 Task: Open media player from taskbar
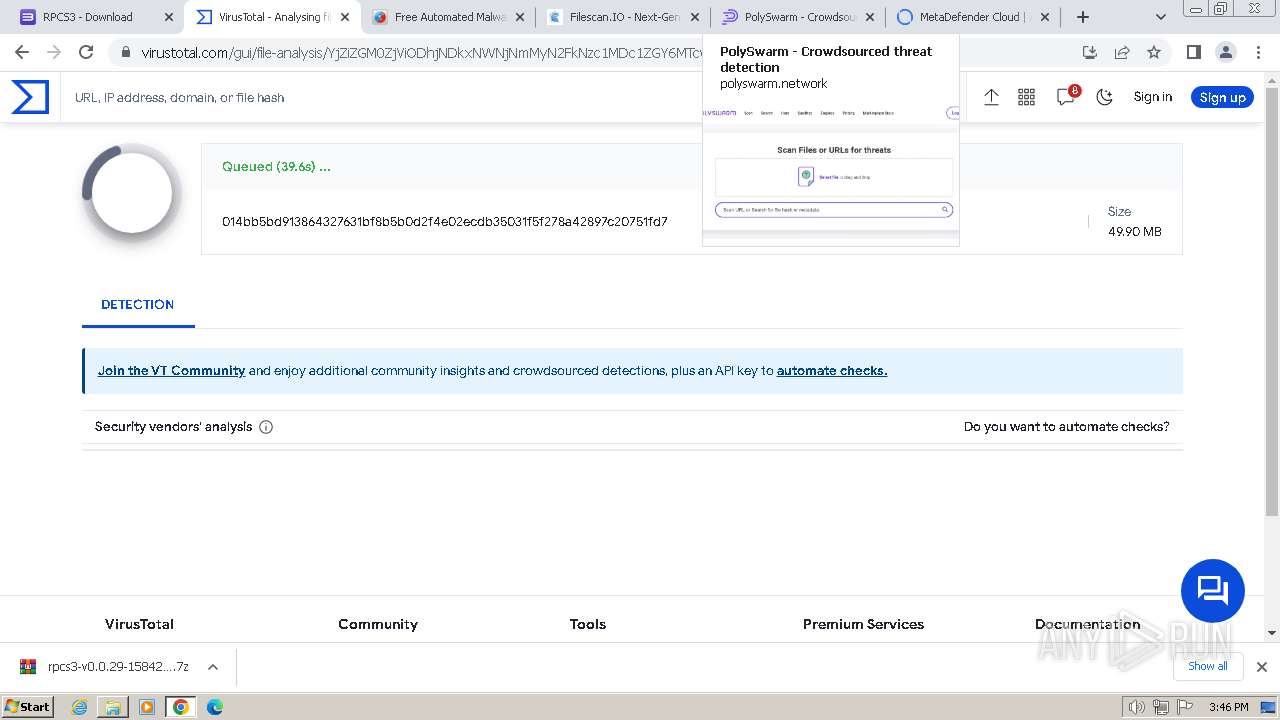point(147,707)
